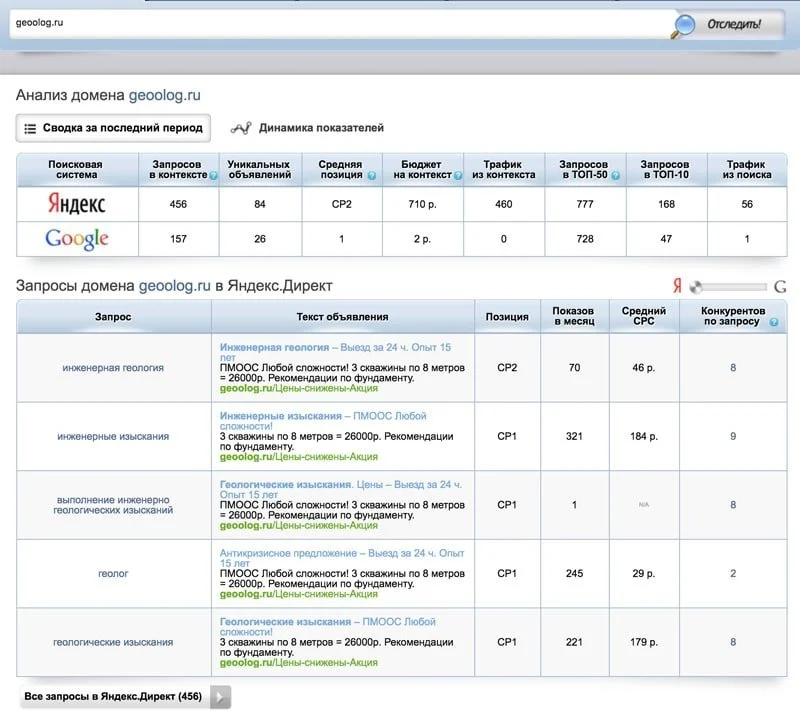This screenshot has height=714, width=800.
Task: Click Яндекс ТОП-50 value 777
Action: click(585, 204)
